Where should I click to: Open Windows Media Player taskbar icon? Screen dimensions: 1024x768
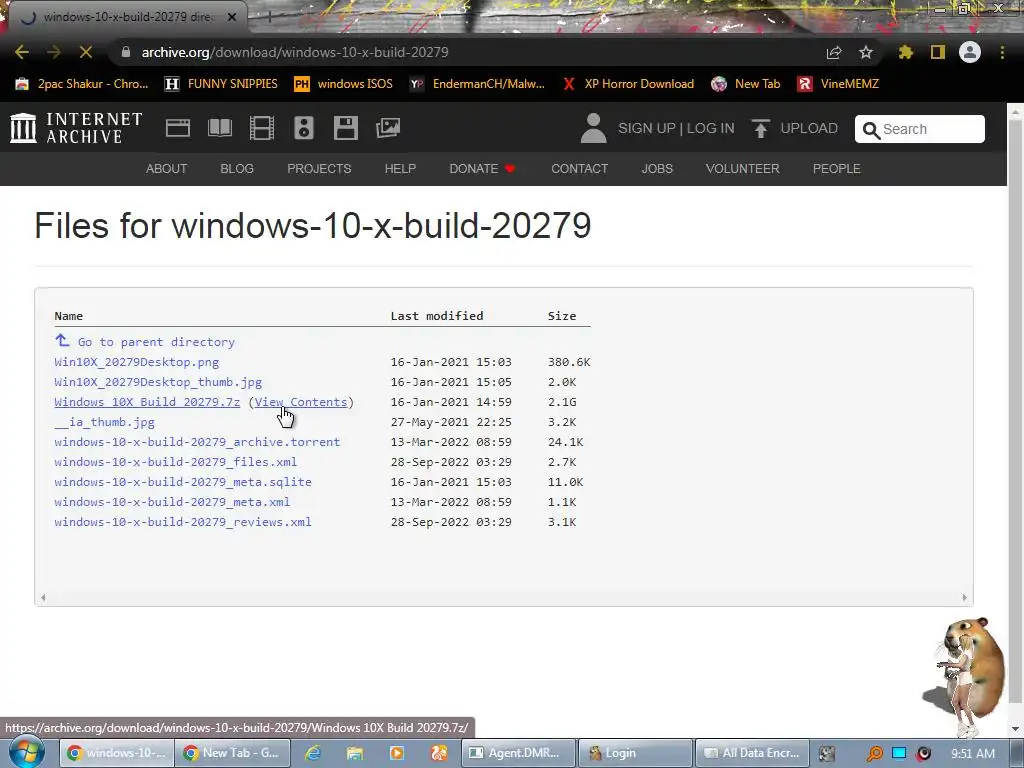tap(396, 753)
